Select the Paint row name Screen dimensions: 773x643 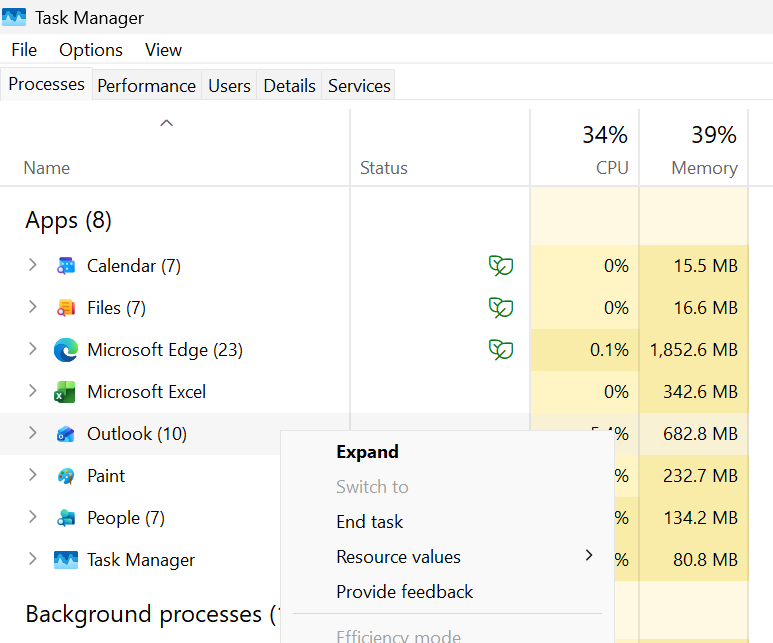[x=105, y=476]
